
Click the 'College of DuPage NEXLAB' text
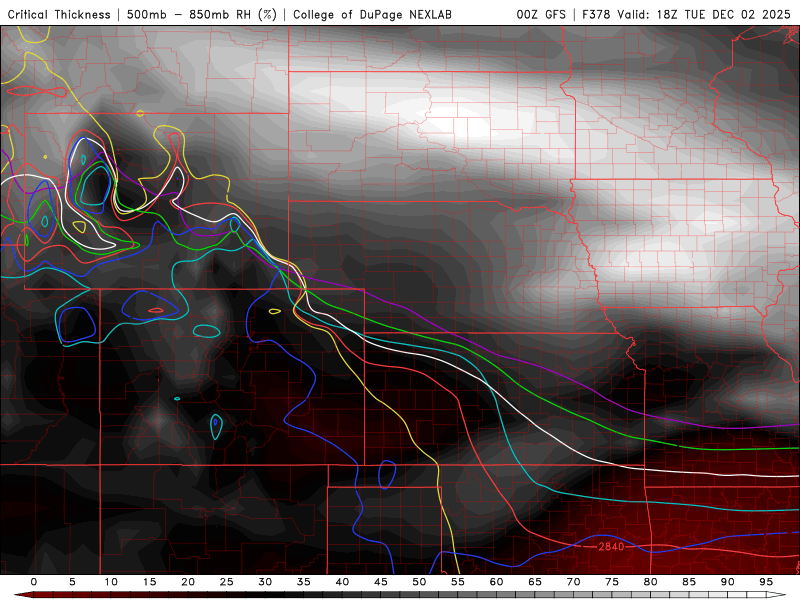[x=372, y=15]
